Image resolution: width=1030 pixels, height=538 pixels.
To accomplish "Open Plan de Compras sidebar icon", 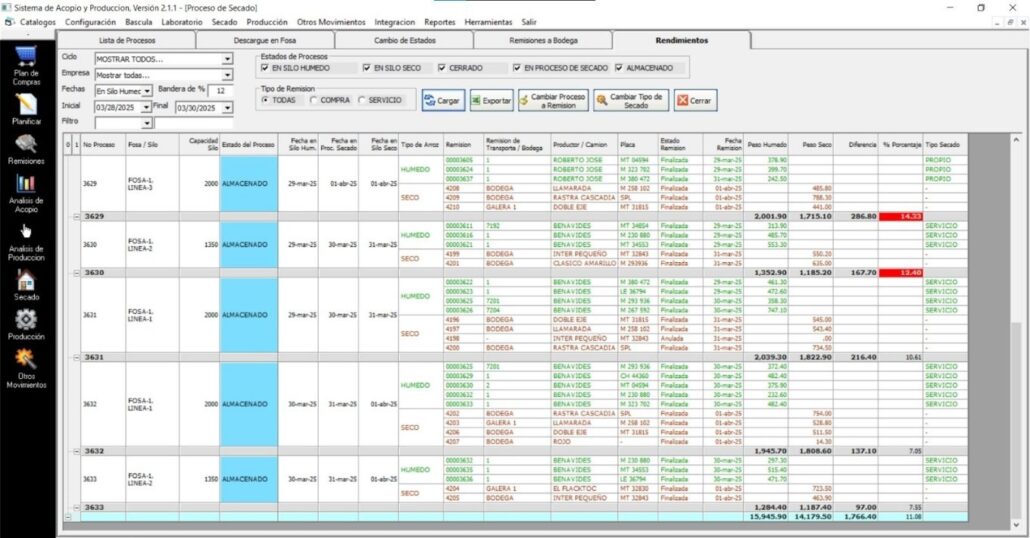I will (x=26, y=59).
